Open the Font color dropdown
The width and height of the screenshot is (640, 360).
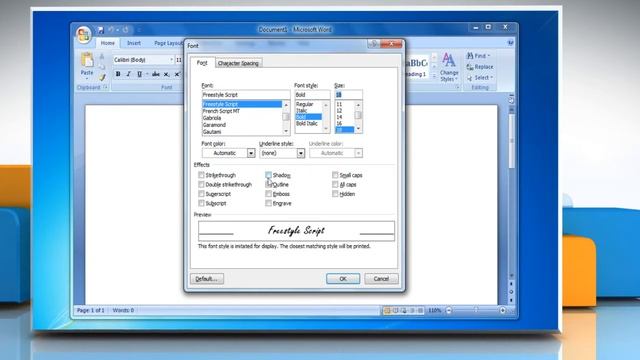251,153
